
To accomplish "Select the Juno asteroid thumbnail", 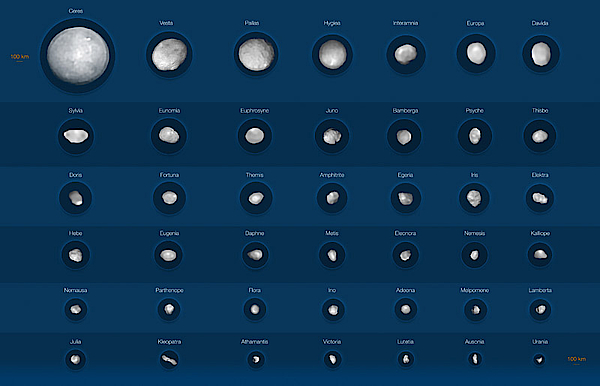I will pos(332,136).
